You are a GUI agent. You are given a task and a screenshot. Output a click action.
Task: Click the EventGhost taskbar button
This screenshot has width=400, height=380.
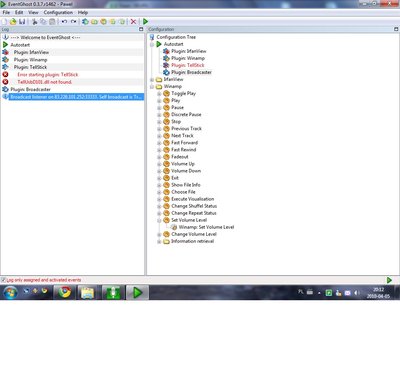pos(137,293)
